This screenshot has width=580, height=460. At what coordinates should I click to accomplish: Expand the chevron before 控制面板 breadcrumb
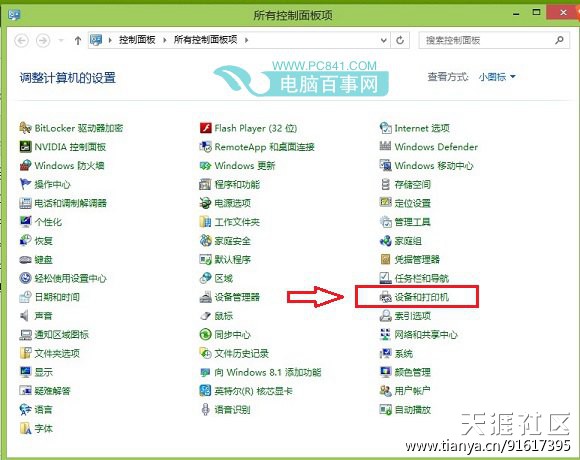[110, 40]
